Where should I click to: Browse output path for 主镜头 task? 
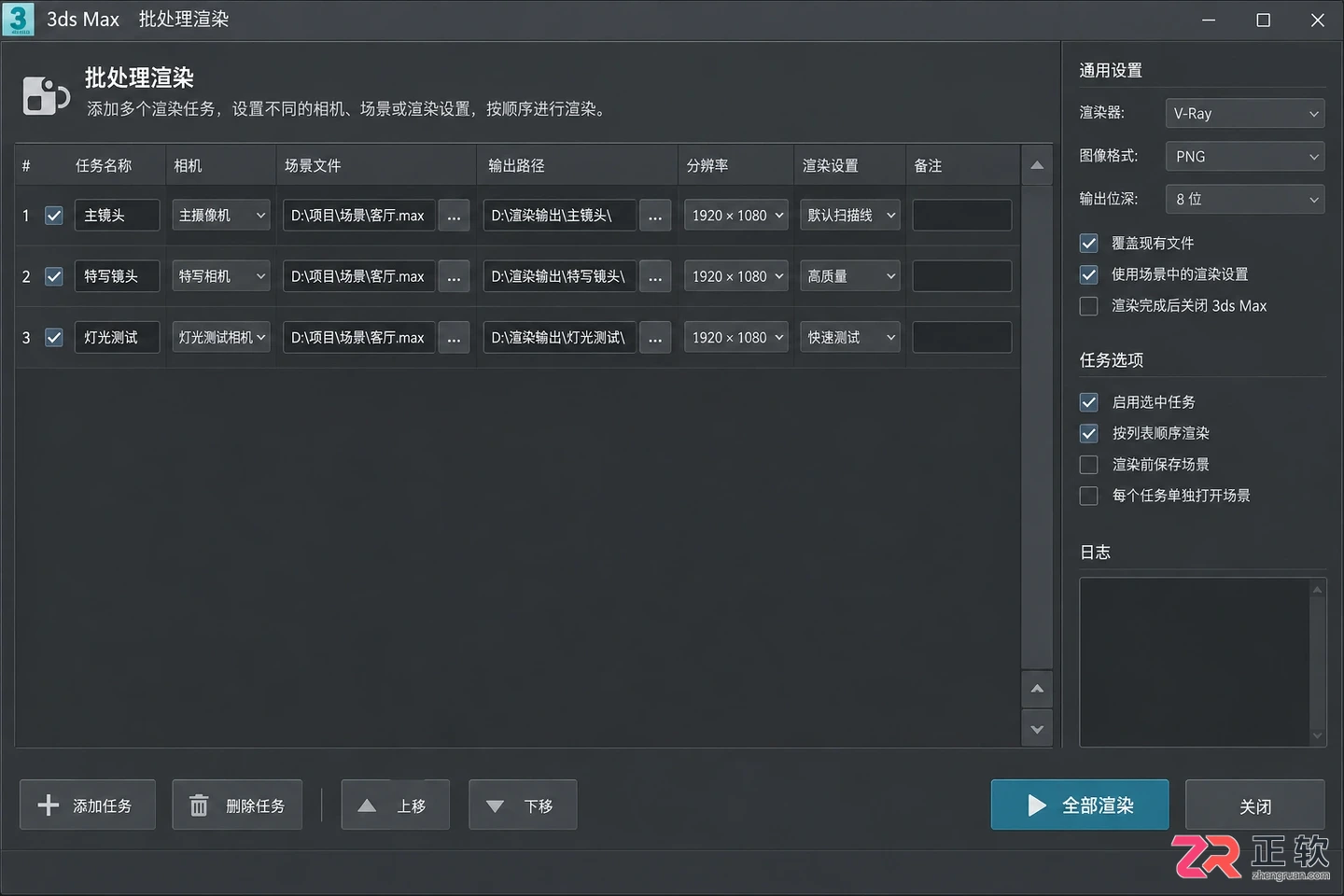(x=655, y=216)
